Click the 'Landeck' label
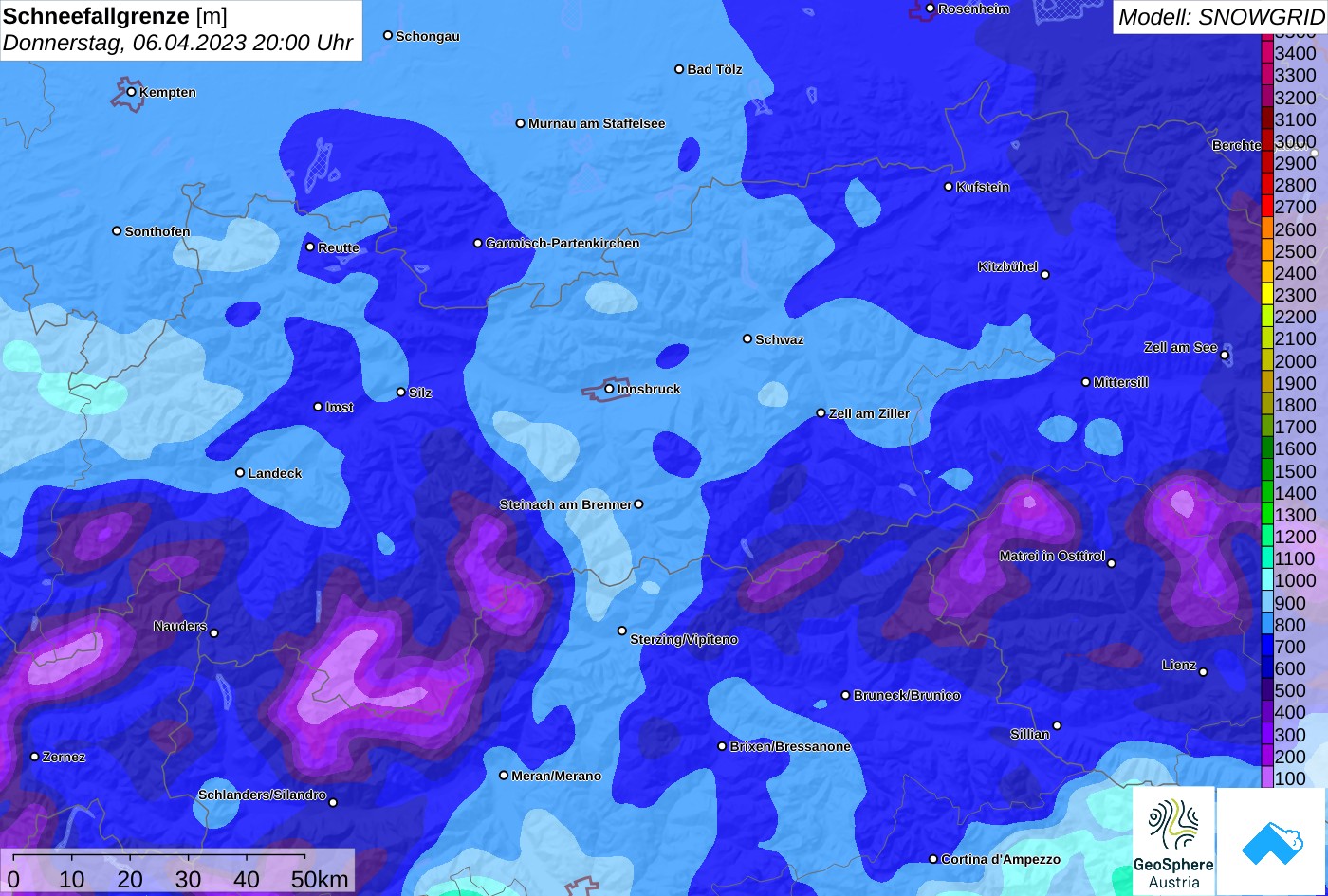The width and height of the screenshot is (1328, 896). [x=275, y=474]
